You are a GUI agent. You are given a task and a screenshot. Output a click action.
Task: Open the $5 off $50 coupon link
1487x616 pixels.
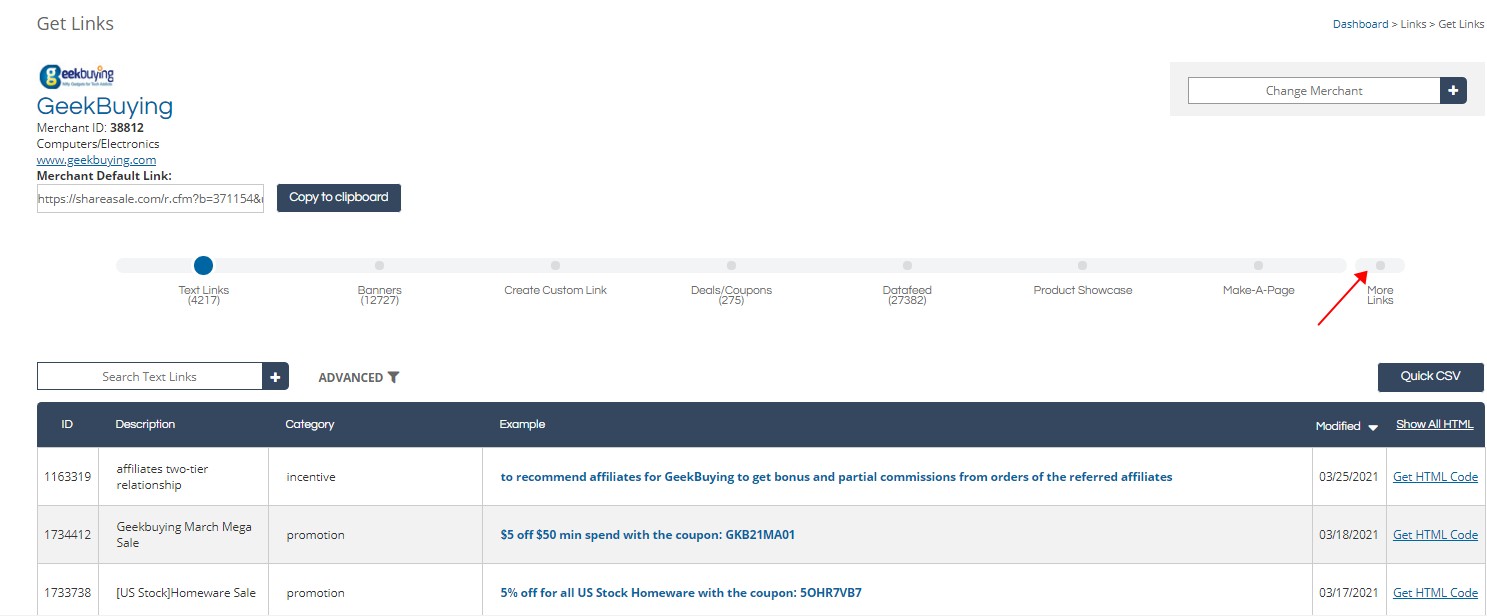pos(648,535)
